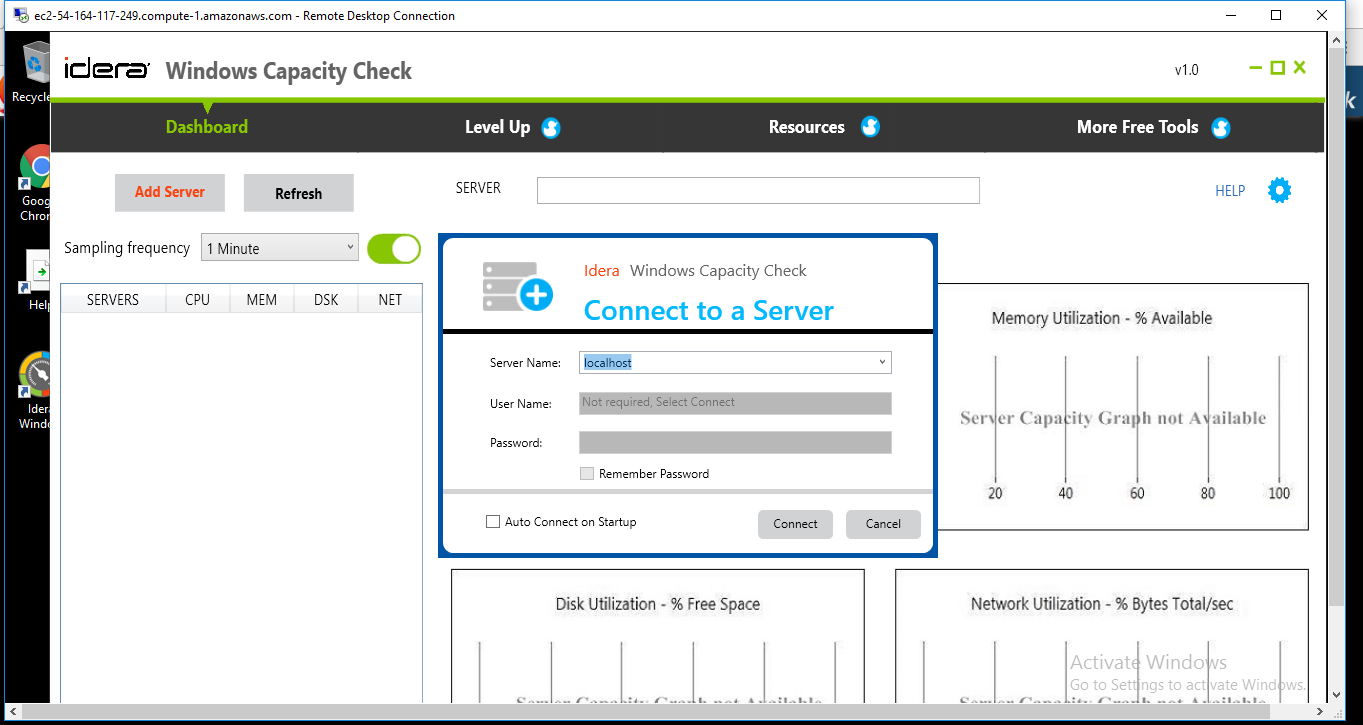Viewport: 1363px width, 725px height.
Task: Disable the sampling frequency toggle
Action: pyautogui.click(x=394, y=248)
